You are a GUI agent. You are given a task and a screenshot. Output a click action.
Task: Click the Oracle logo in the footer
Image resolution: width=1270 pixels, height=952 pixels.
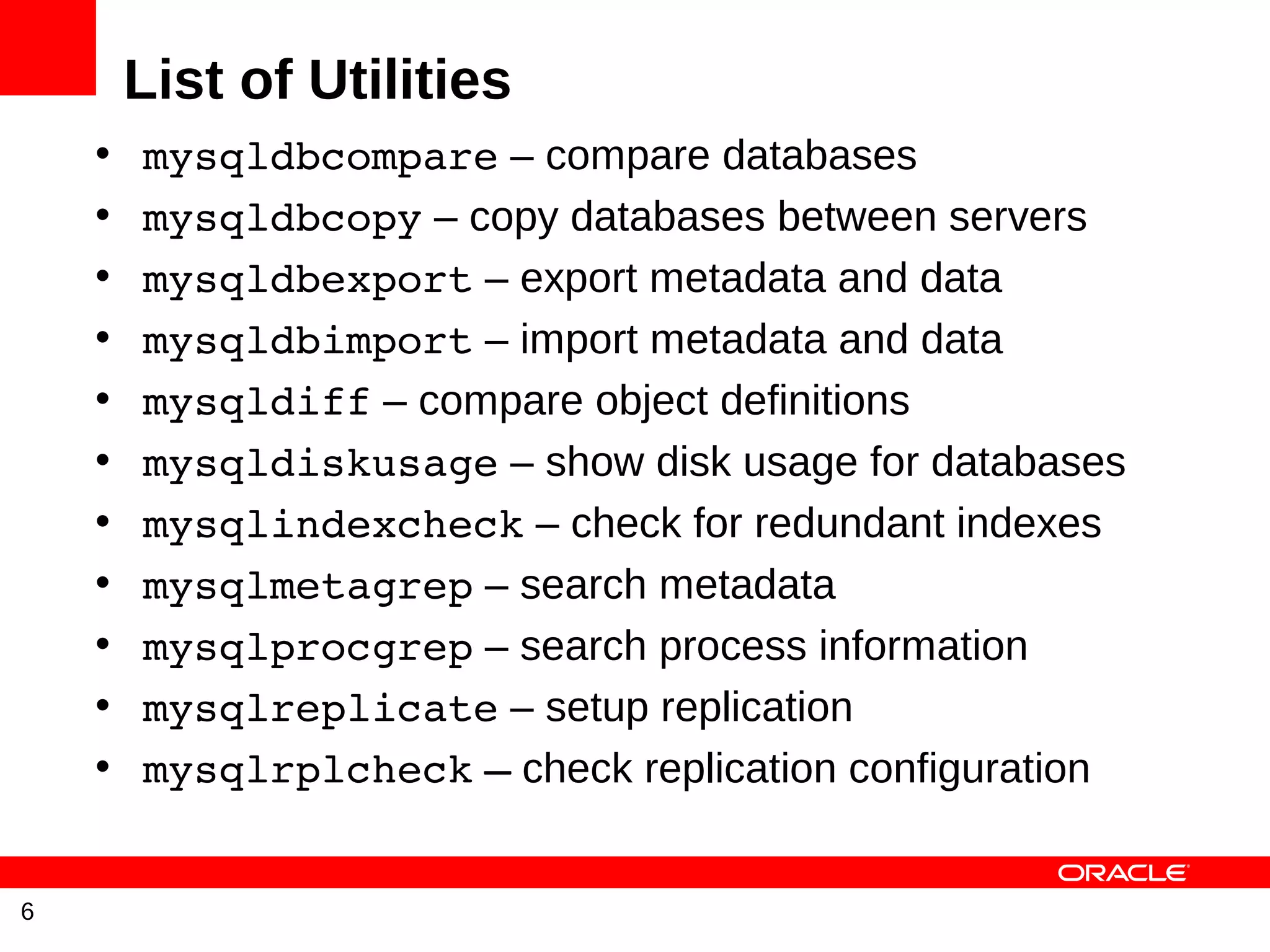click(1123, 873)
